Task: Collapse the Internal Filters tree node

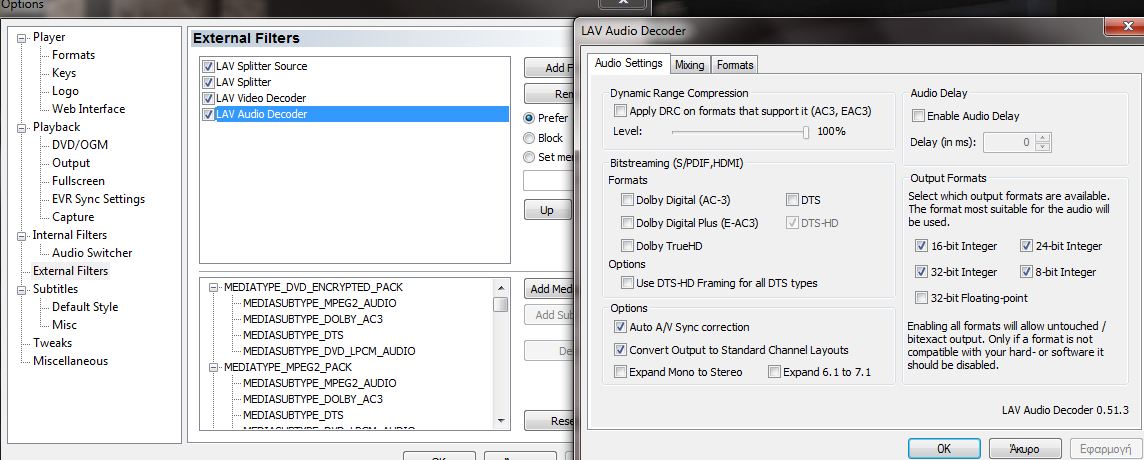Action: (21, 235)
